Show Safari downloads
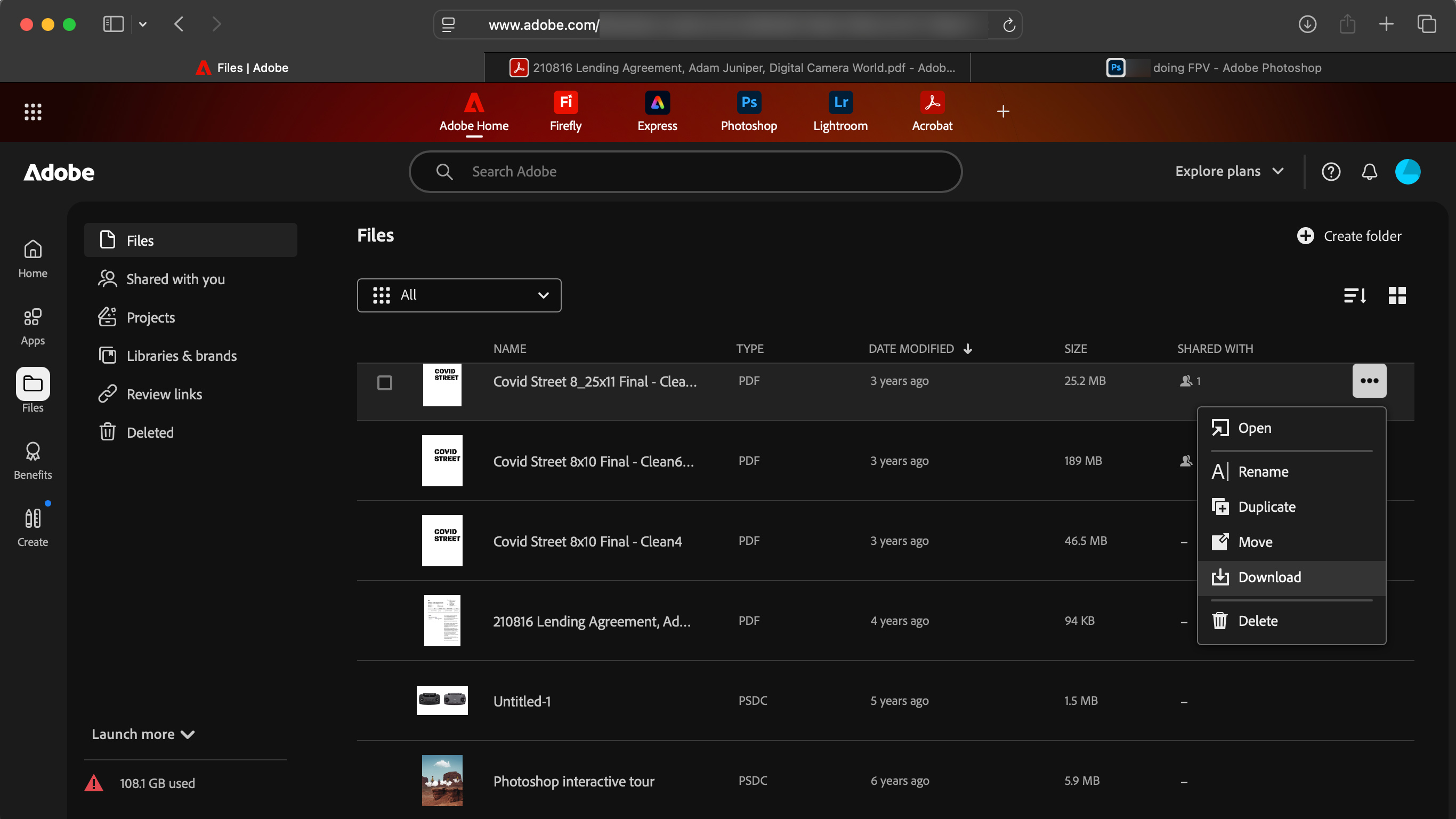Image resolution: width=1456 pixels, height=819 pixels. point(1307,24)
